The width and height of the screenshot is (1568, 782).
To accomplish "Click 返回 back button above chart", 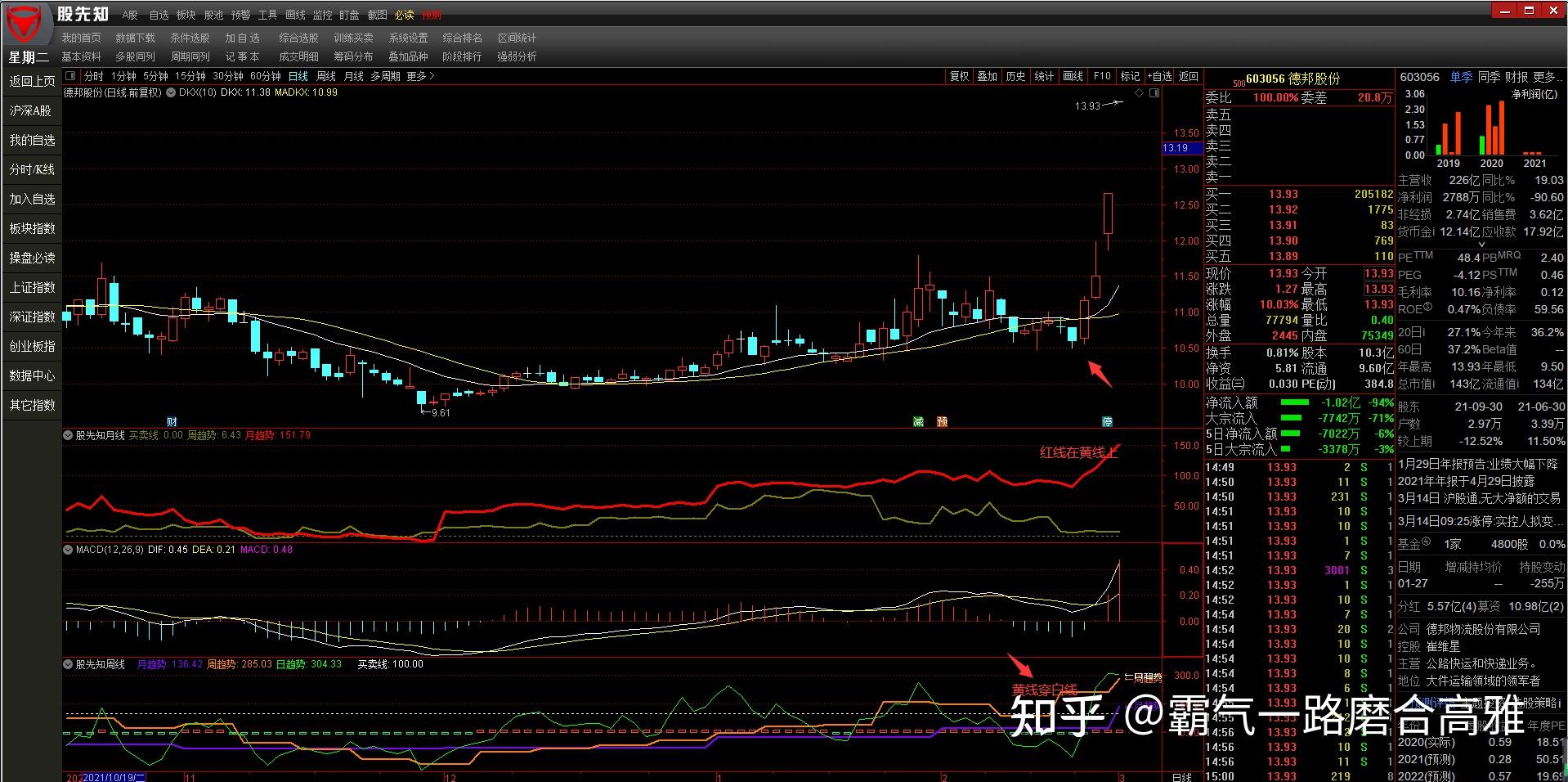I will point(1188,76).
